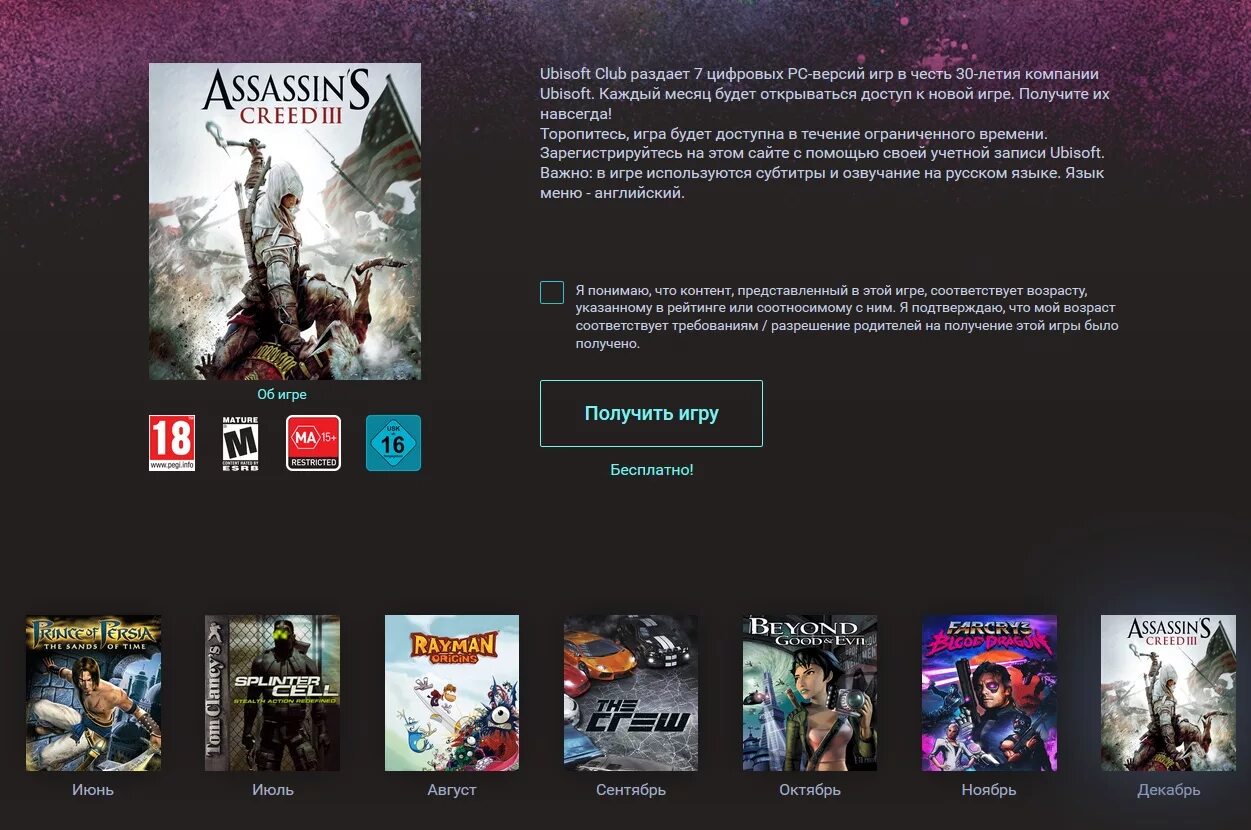The image size is (1251, 830).
Task: Click the MA 15+ Restricted rating icon
Action: click(x=313, y=443)
